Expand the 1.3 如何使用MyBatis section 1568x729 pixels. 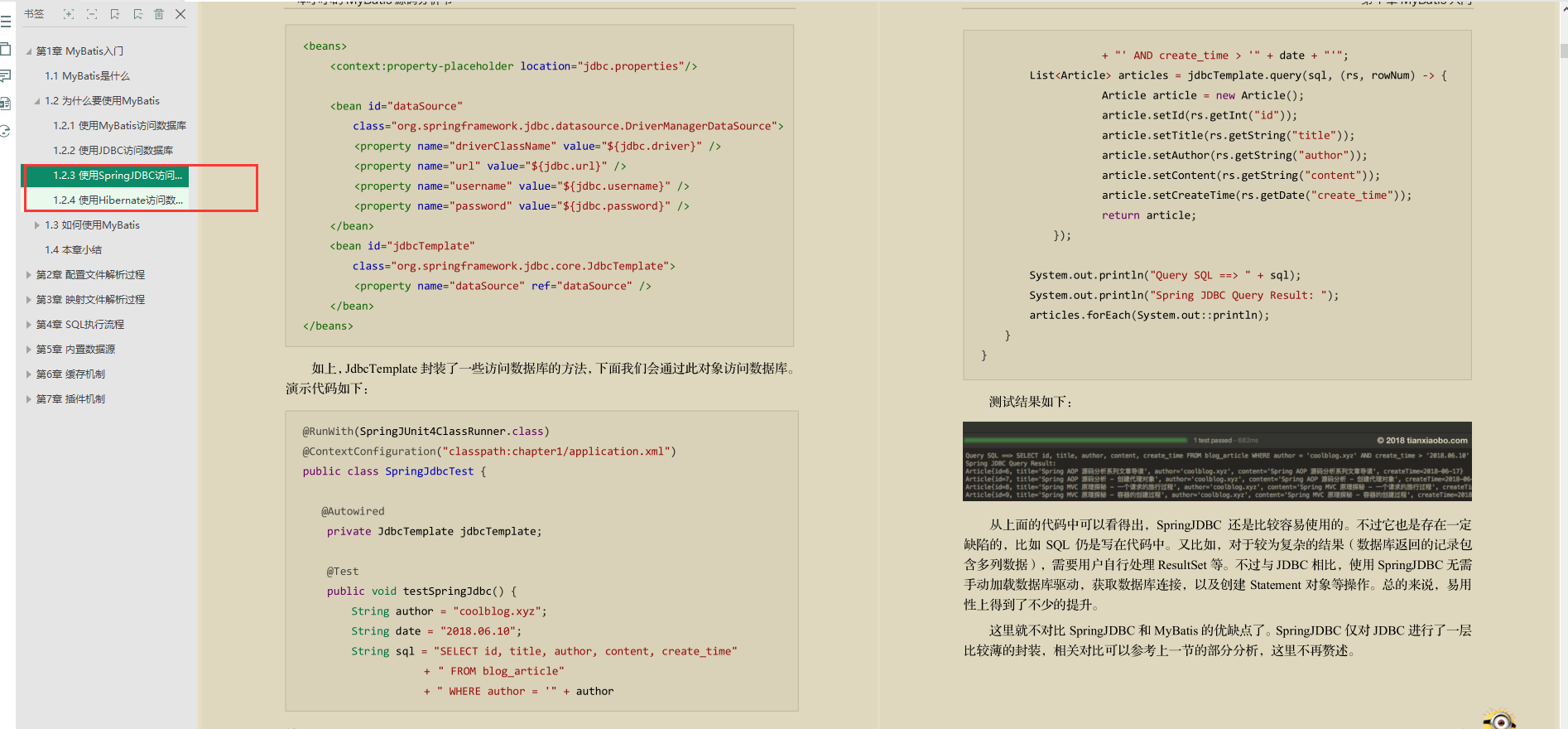click(37, 225)
